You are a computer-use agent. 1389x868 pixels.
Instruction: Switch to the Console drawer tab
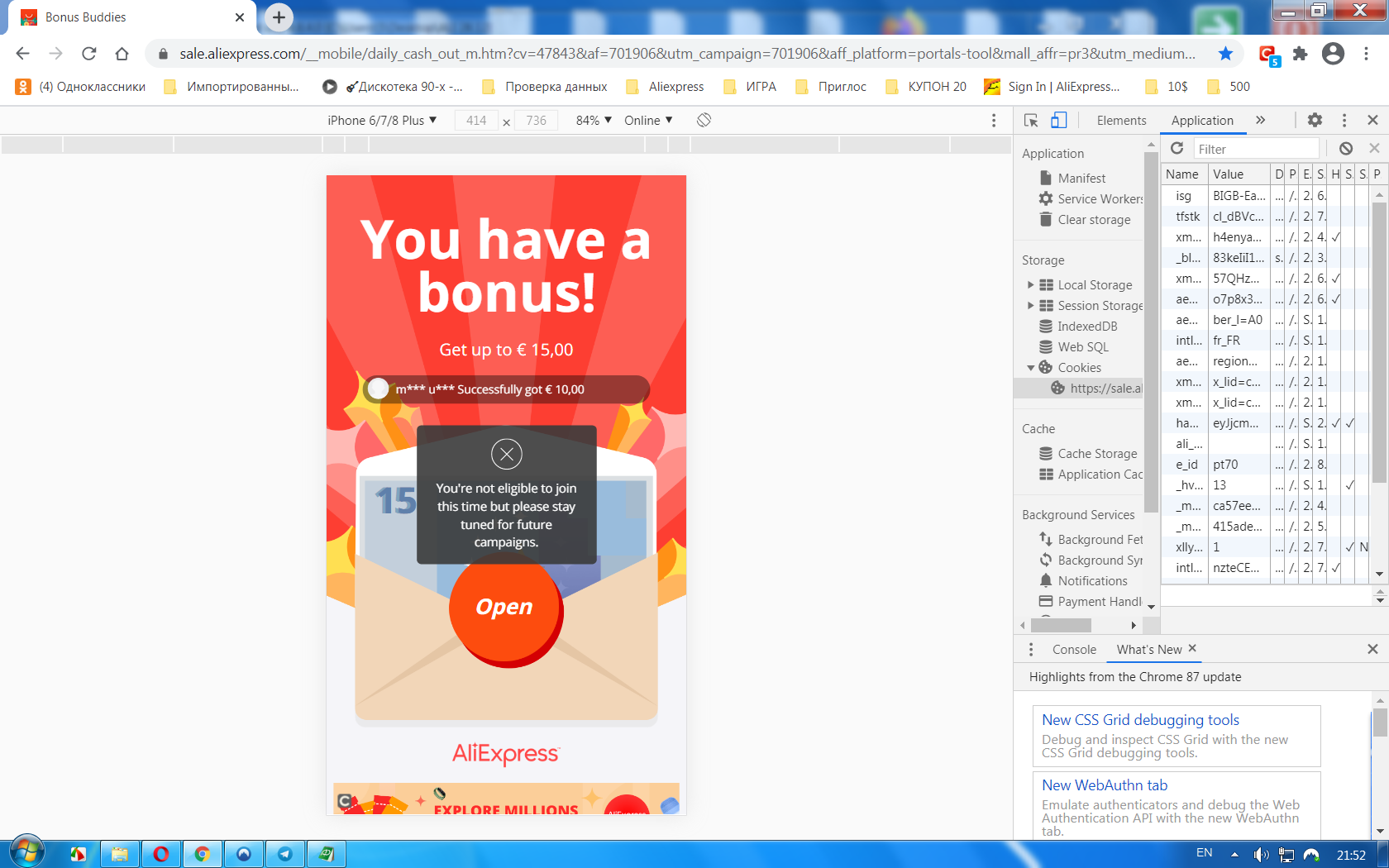[x=1074, y=650]
